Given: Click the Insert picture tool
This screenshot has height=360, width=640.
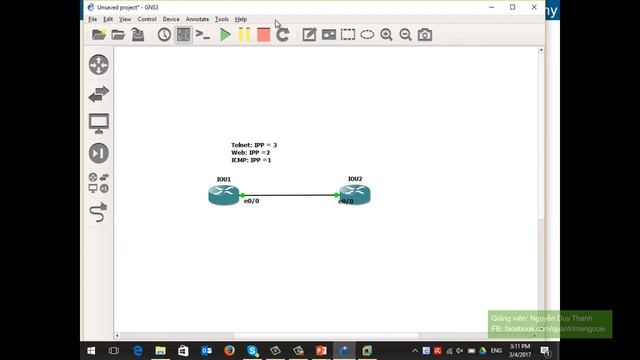Looking at the screenshot, I should click(329, 35).
